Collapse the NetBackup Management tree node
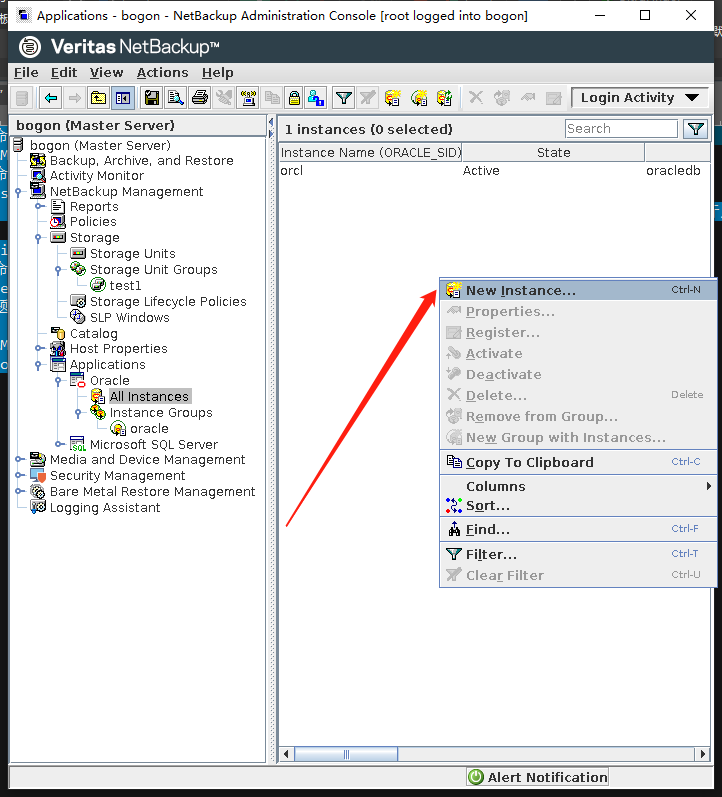The image size is (722, 797). (x=18, y=192)
